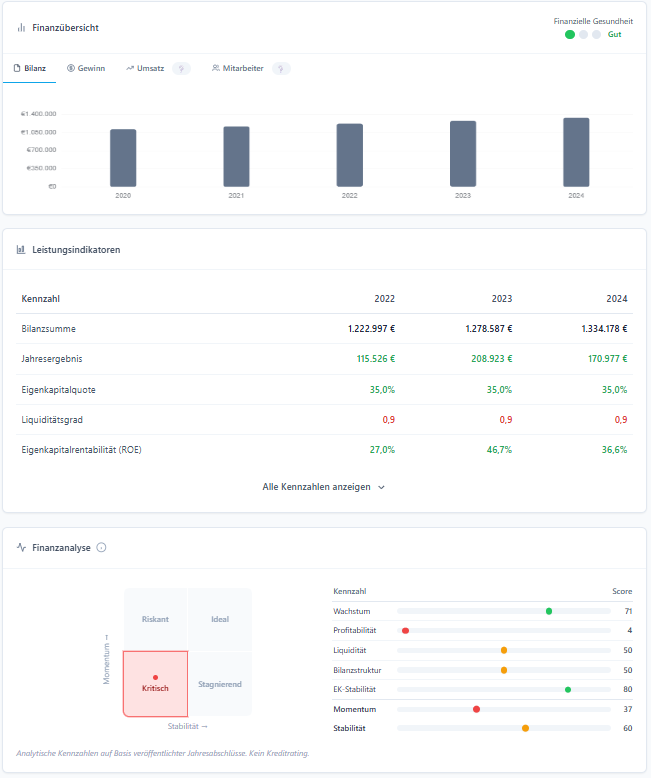Select the Mitarbeiter tab

(x=240, y=69)
